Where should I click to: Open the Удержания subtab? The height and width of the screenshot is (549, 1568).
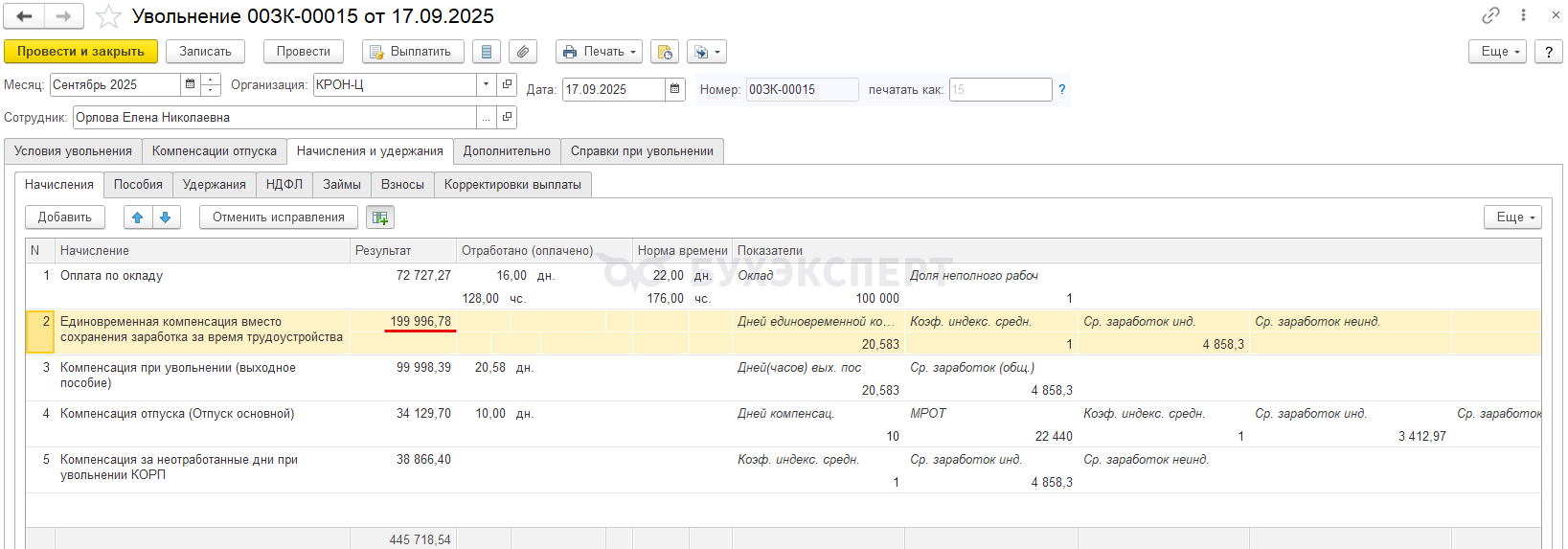[215, 185]
